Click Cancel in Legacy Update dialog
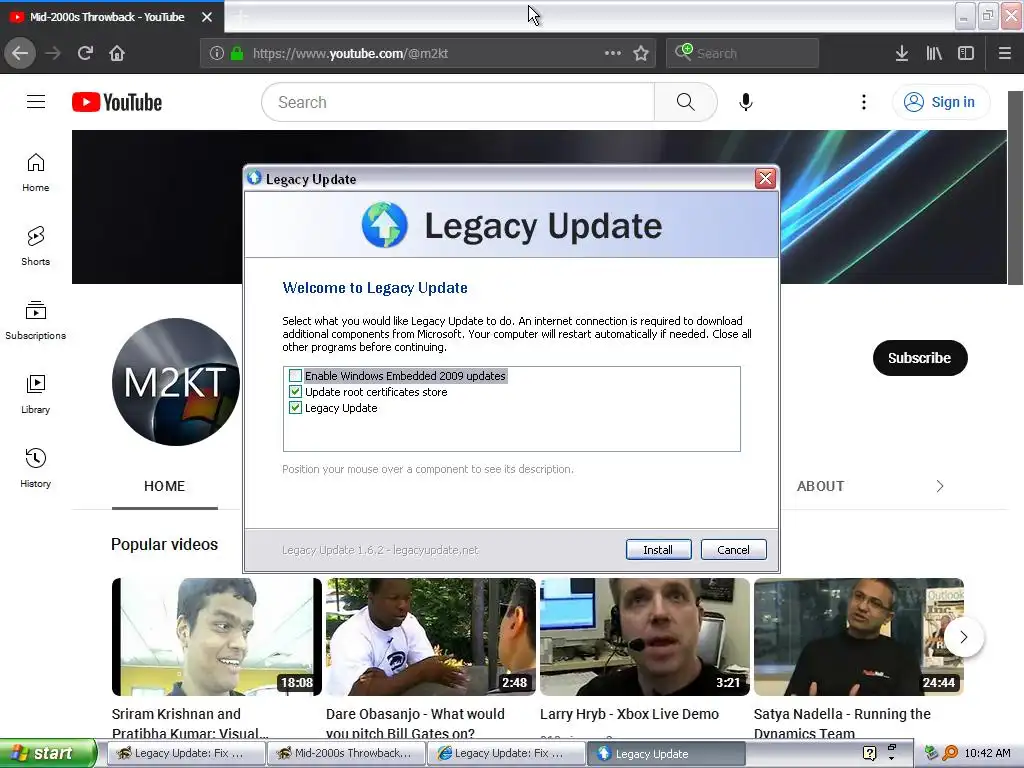The image size is (1024, 768). pos(733,550)
